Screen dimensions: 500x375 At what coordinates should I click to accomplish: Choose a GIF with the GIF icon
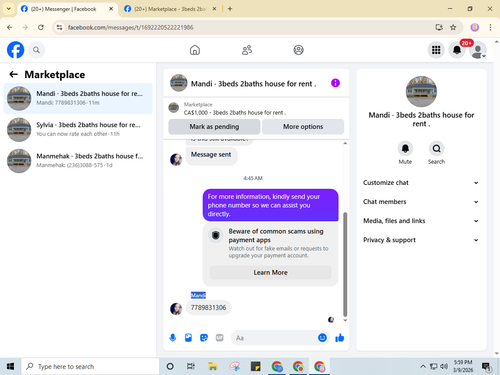pos(219,338)
